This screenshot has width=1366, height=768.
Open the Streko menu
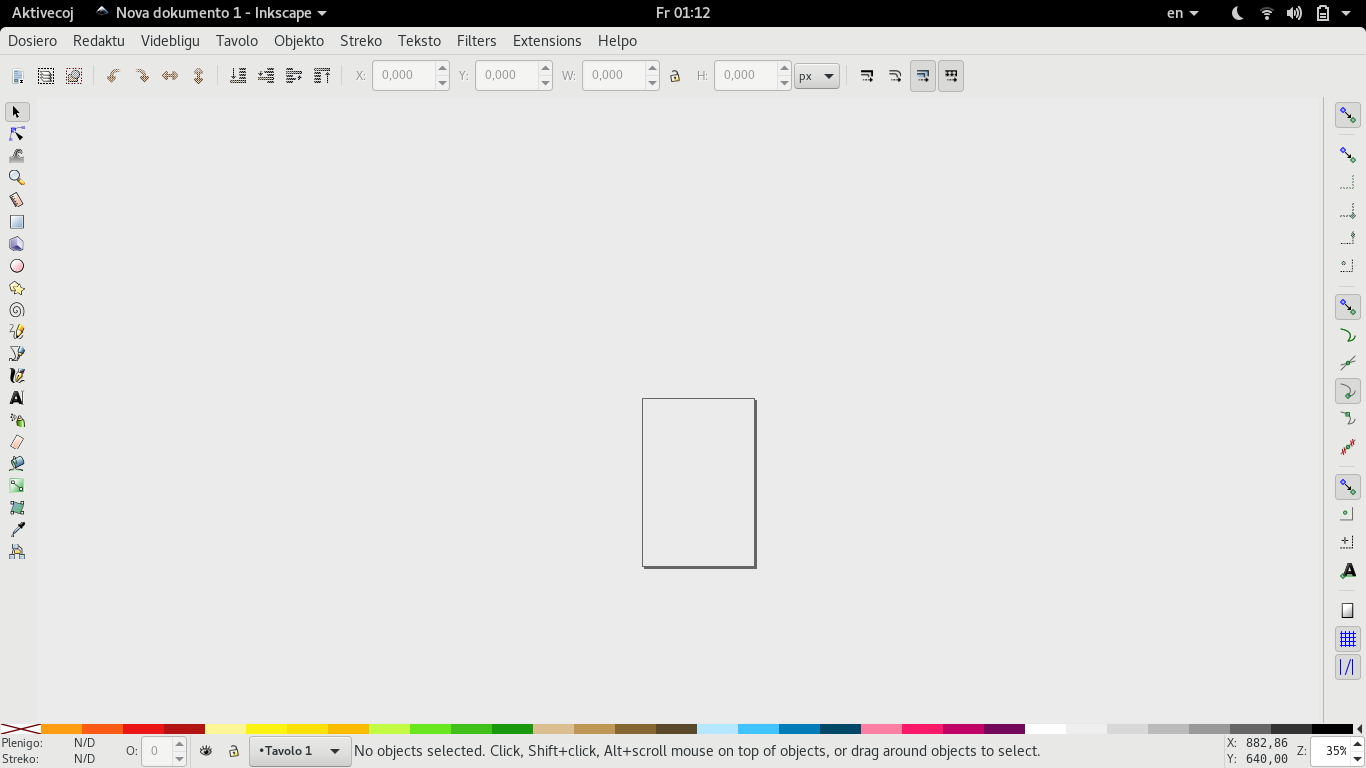(x=361, y=41)
